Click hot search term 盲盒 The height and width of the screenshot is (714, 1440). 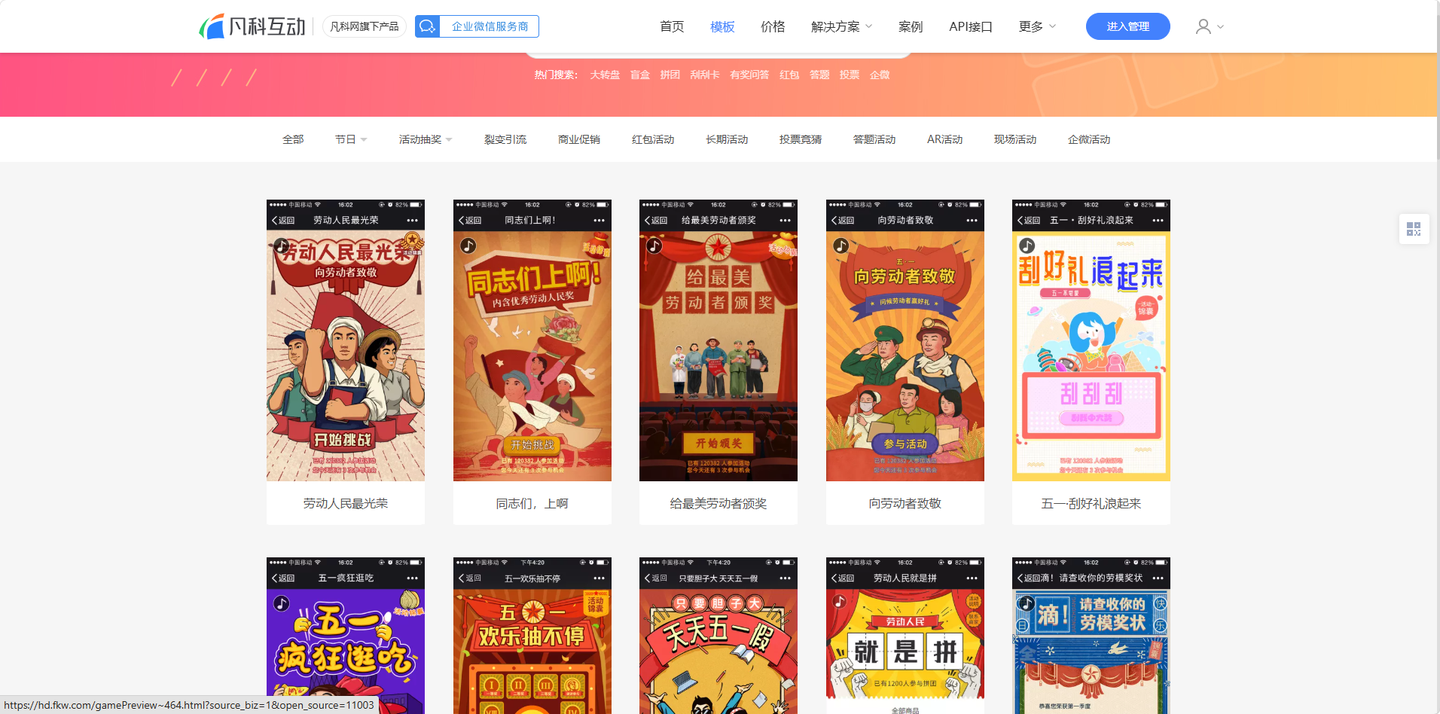coord(640,75)
